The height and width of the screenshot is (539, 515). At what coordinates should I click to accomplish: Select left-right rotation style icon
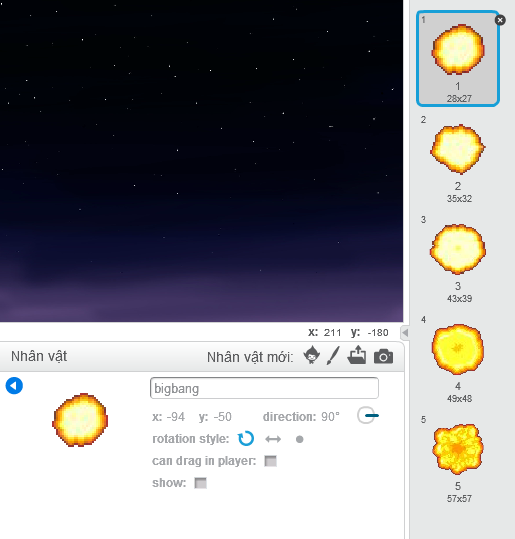click(x=273, y=439)
